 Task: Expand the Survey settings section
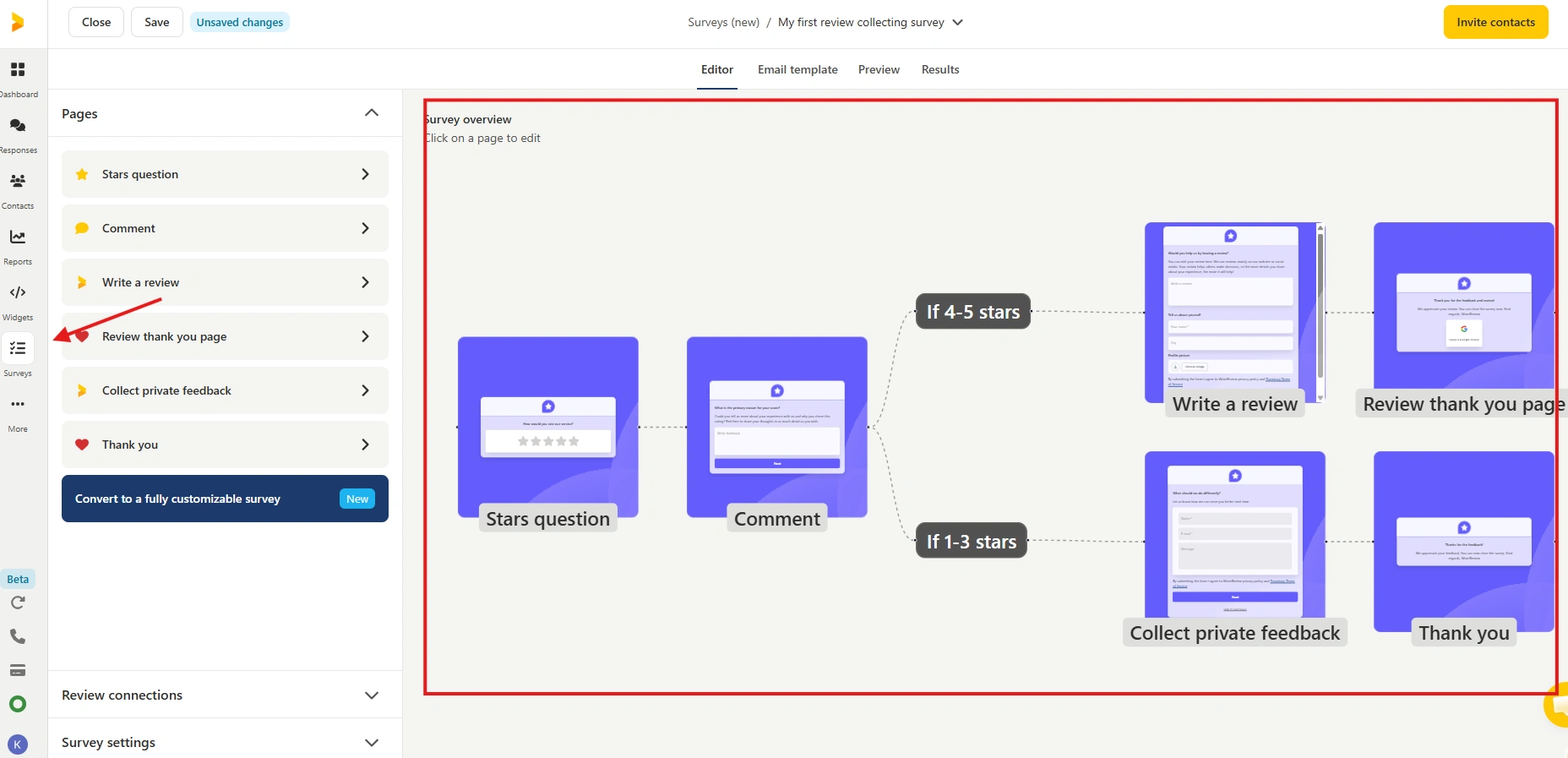371,743
